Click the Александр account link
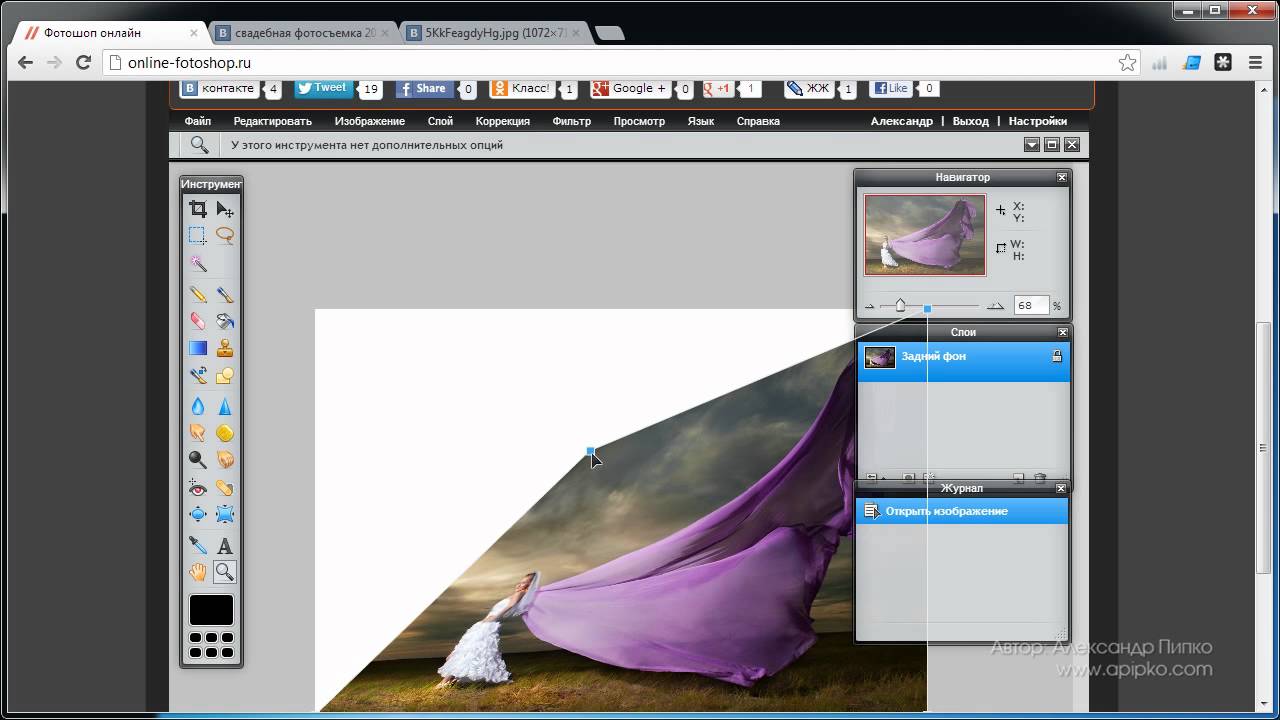Screen dimensions: 1280x720 [901, 121]
